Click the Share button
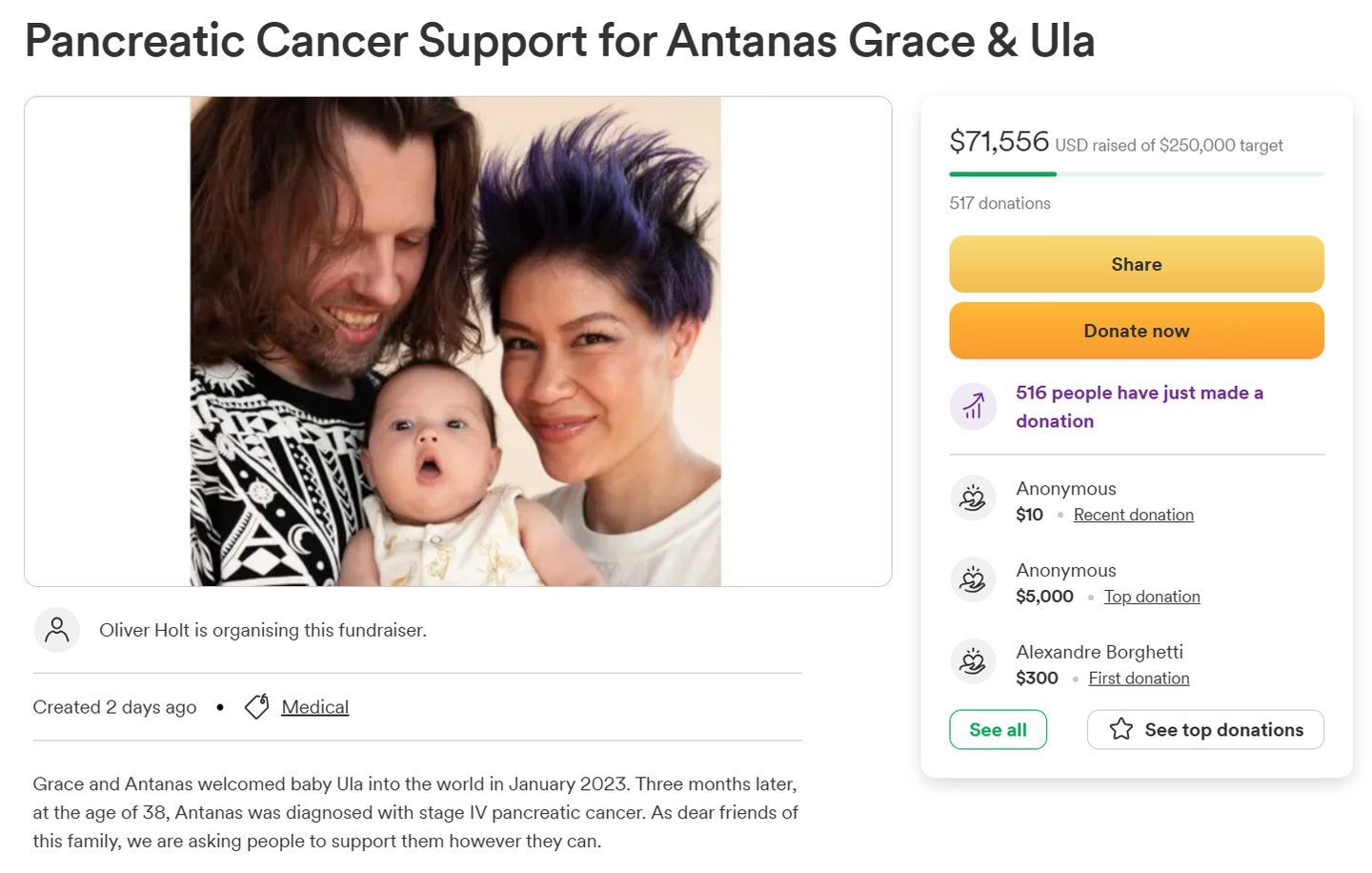The height and width of the screenshot is (873, 1372). 1137,264
